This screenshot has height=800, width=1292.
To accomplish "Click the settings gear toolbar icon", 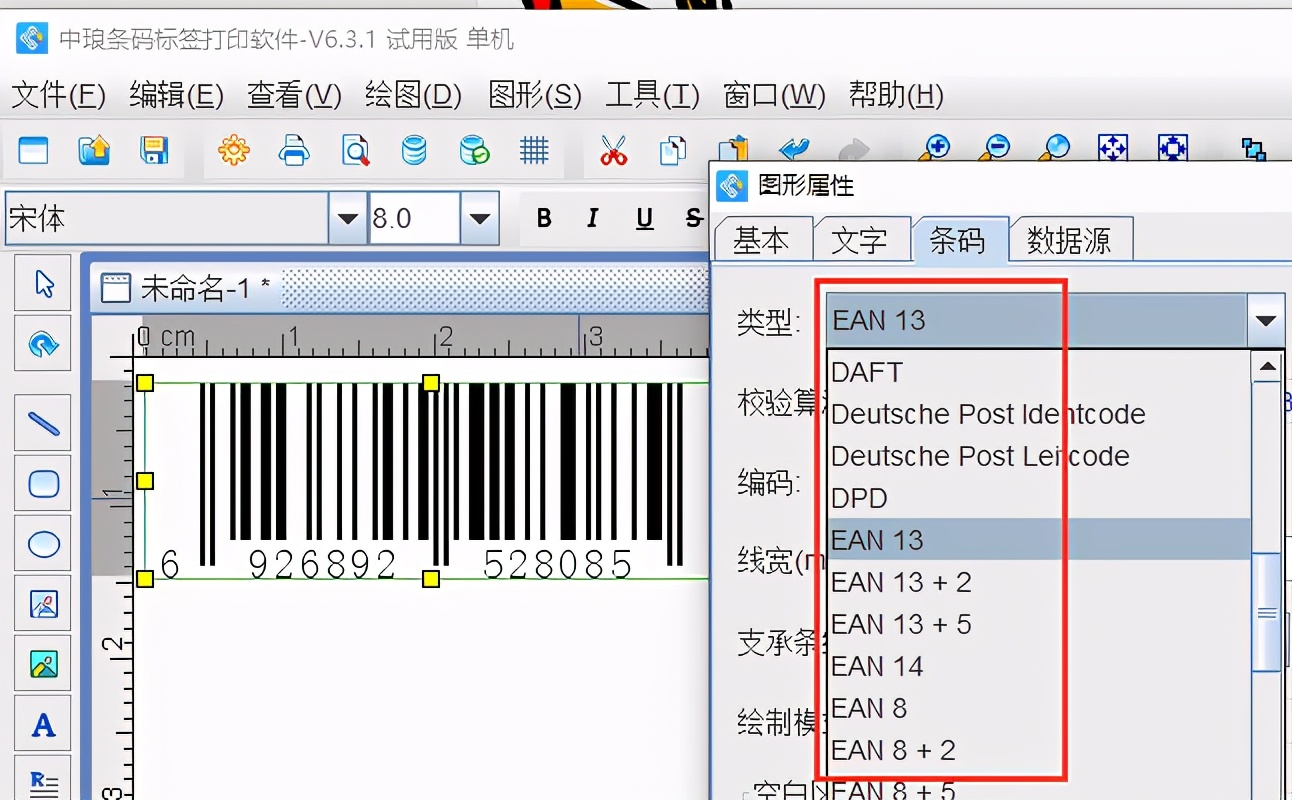I will pos(233,148).
